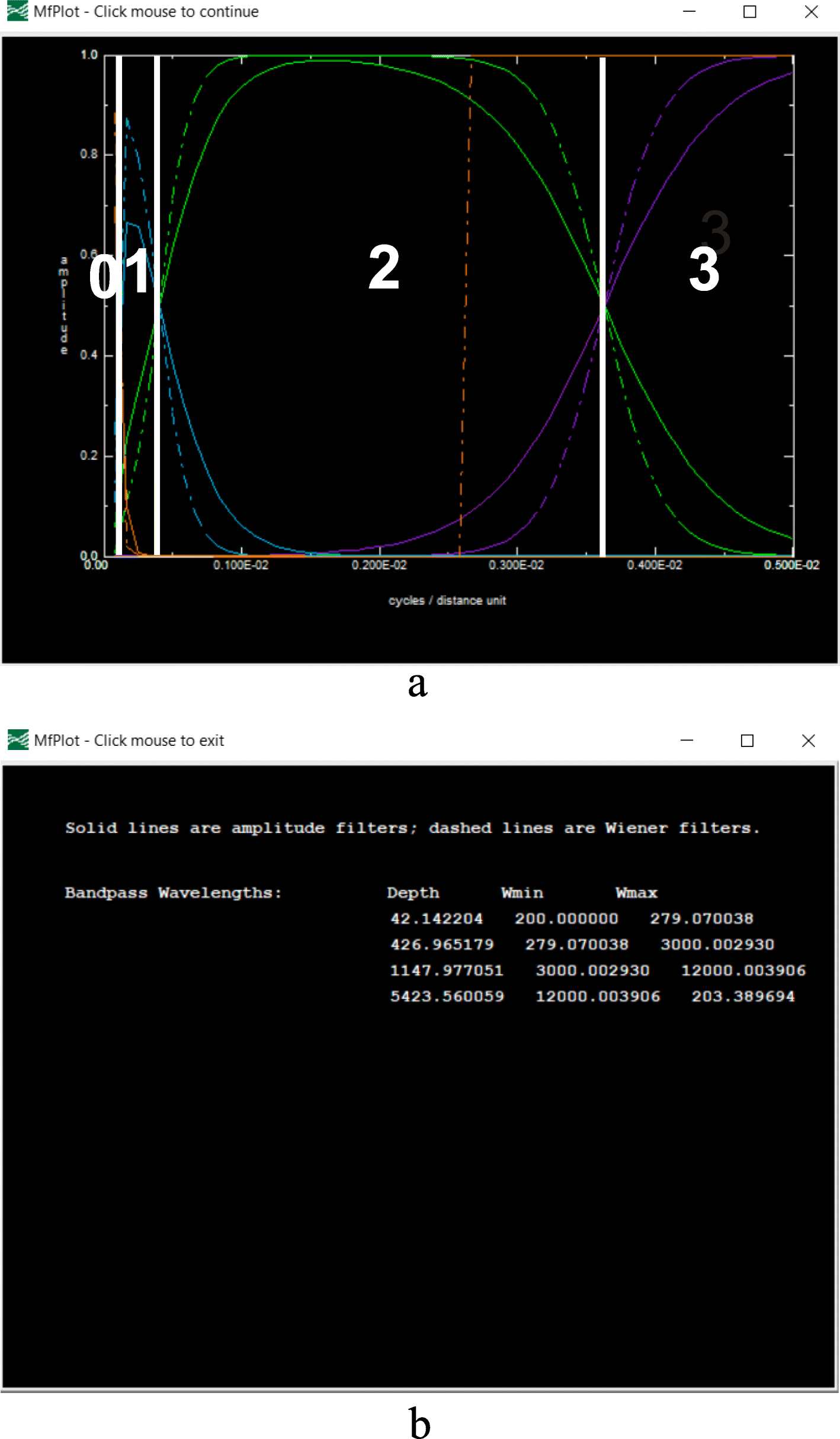Click the Wmax value 203.389694
Viewport: 840px width, 1439px height.
tap(743, 996)
